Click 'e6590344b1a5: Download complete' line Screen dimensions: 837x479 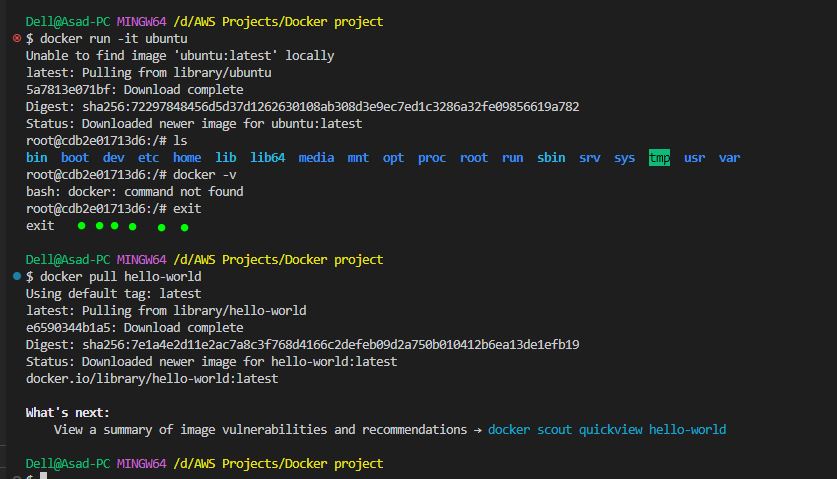coord(135,327)
